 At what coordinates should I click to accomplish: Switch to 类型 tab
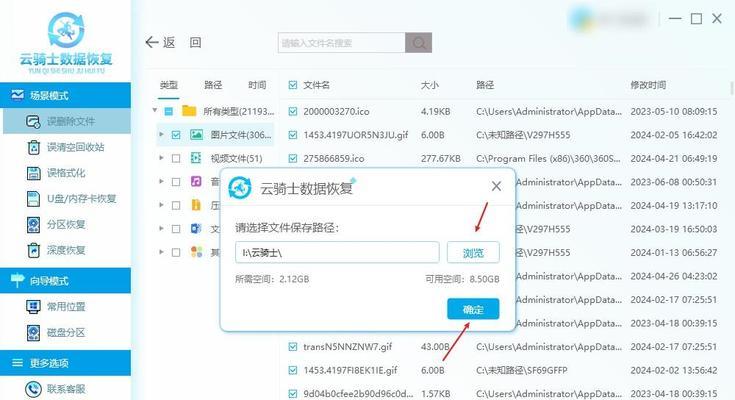(x=168, y=85)
